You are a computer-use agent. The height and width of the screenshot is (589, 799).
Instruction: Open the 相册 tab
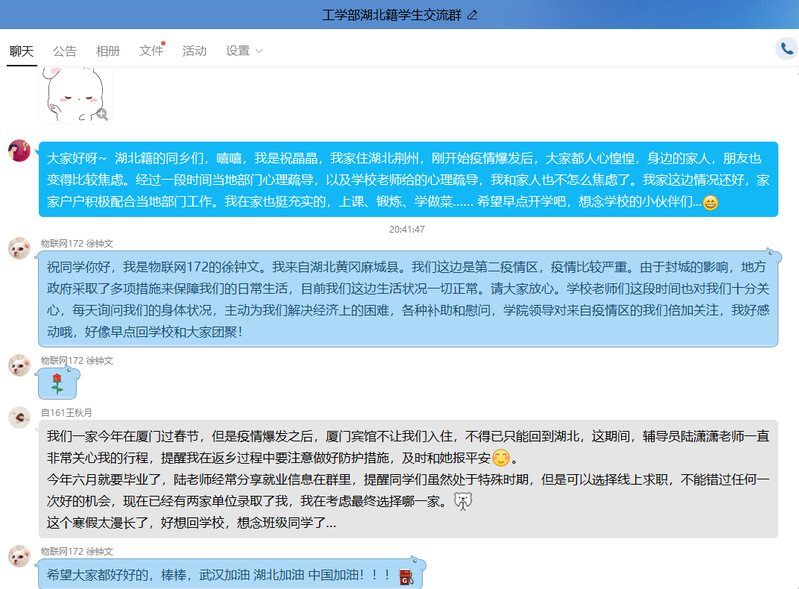108,51
